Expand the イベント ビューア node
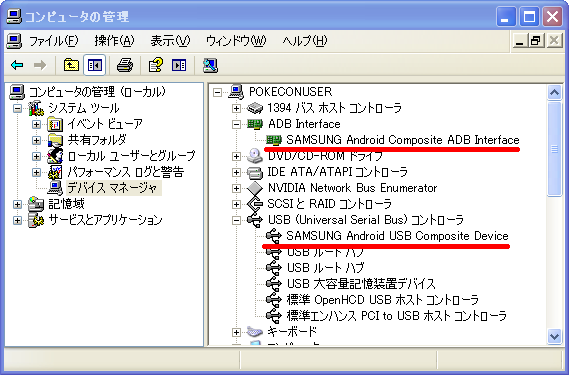The height and width of the screenshot is (375, 569). point(36,124)
